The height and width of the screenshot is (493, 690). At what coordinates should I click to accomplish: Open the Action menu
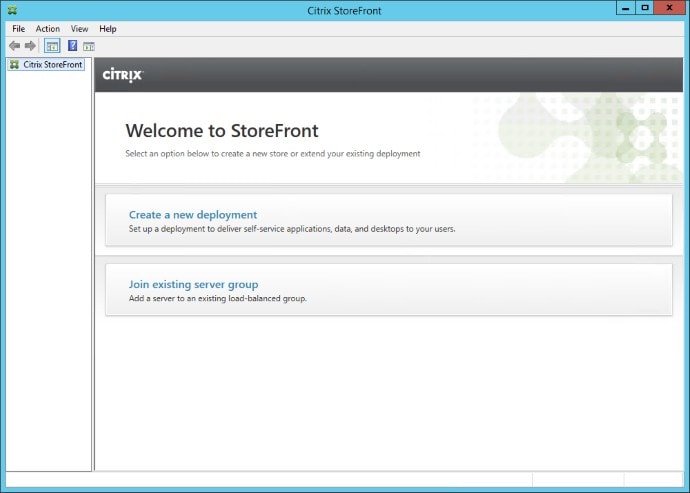pyautogui.click(x=48, y=29)
